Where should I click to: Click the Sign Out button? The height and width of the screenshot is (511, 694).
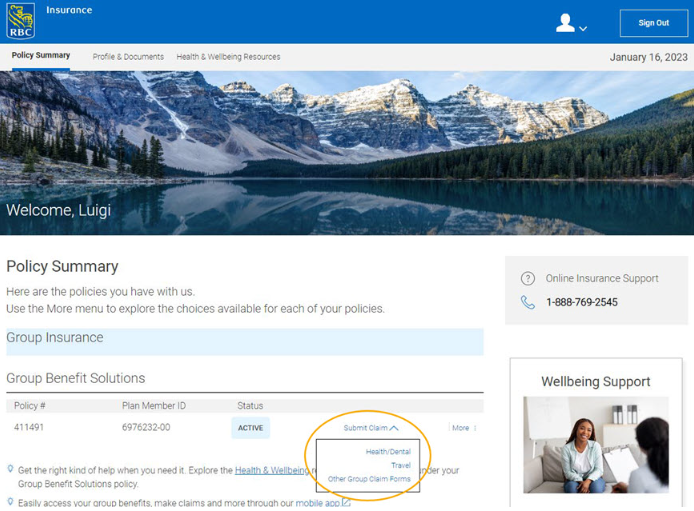click(653, 23)
